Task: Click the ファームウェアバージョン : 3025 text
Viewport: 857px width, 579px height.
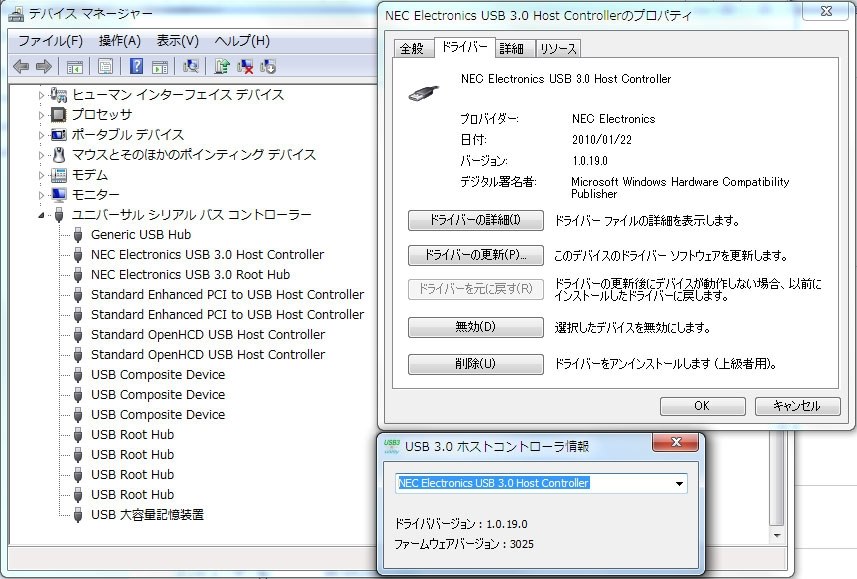Action: [x=464, y=544]
